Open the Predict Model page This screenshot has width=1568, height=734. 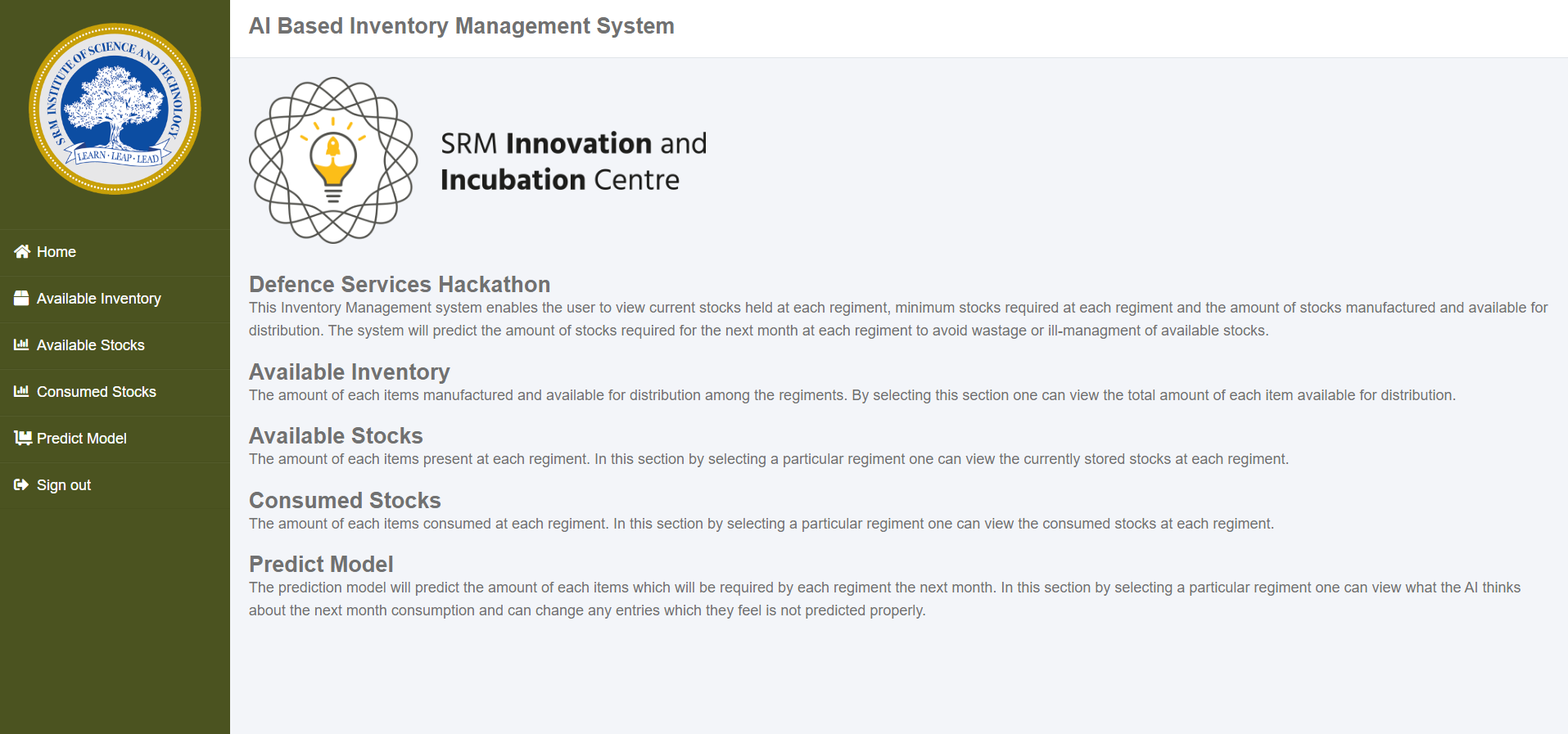click(115, 439)
